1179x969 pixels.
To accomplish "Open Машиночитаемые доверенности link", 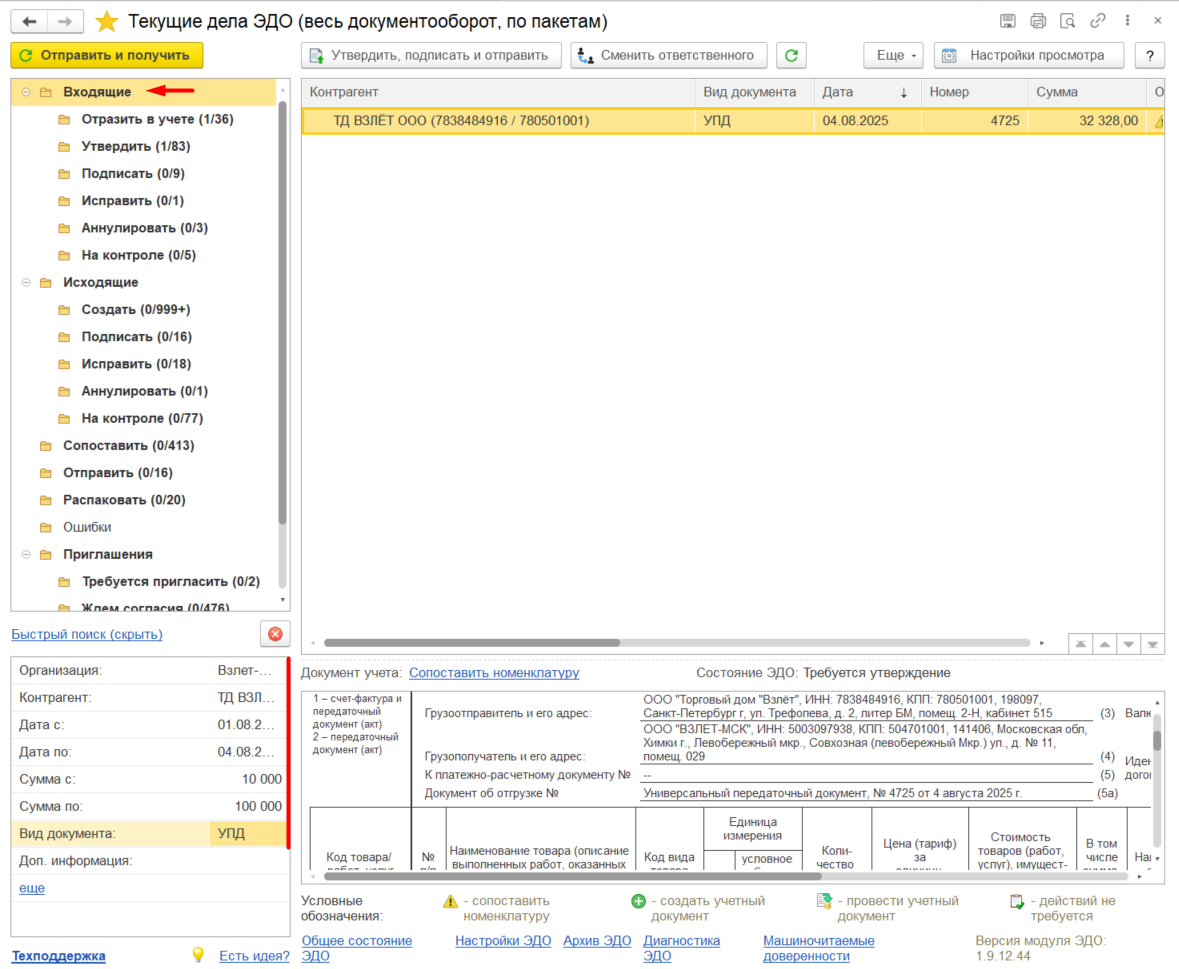I will tap(819, 948).
